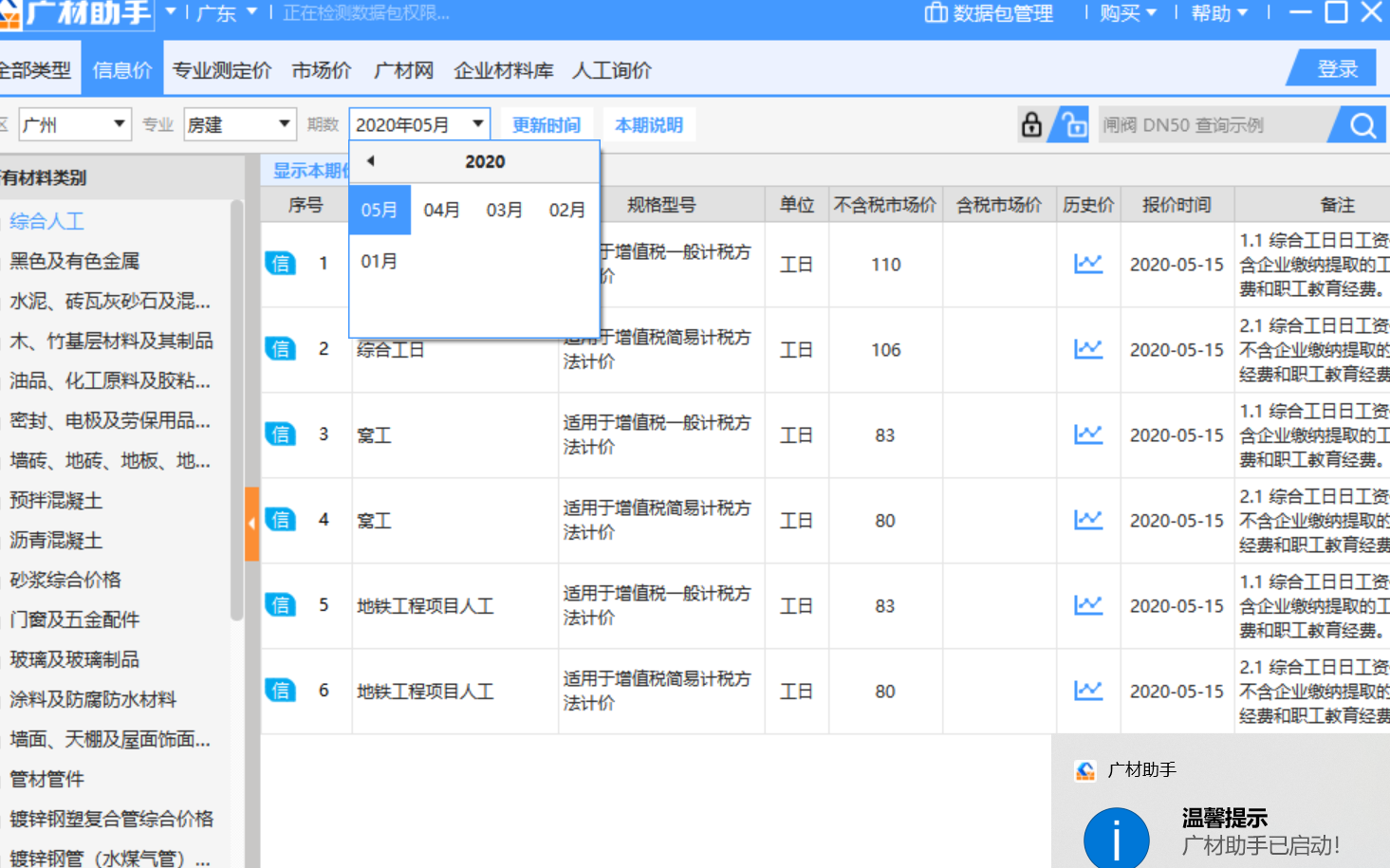The width and height of the screenshot is (1390, 868).
Task: Select 黑色及有色金属 category
Action: coord(75,261)
